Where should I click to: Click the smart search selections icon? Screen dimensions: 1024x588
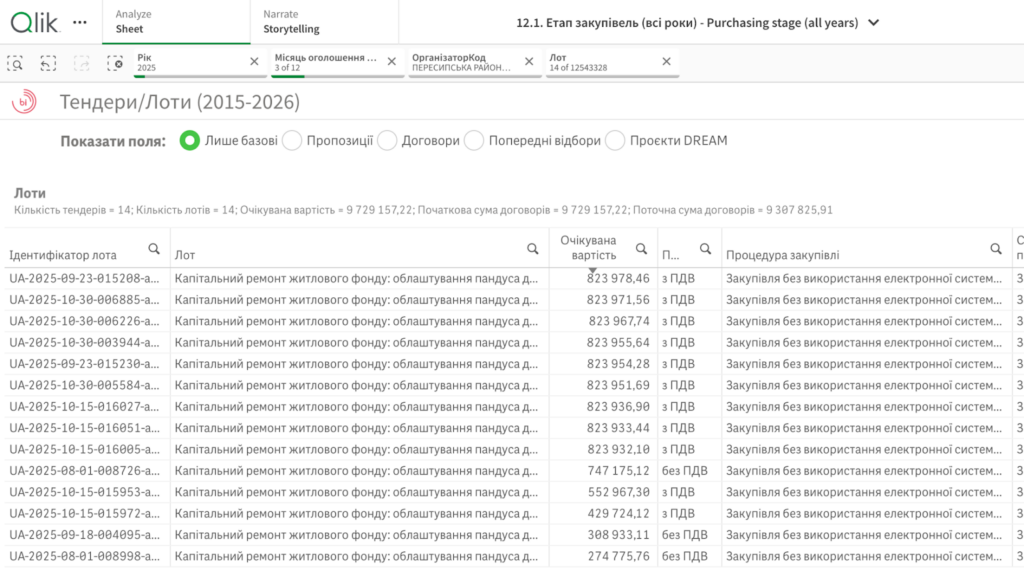[16, 62]
